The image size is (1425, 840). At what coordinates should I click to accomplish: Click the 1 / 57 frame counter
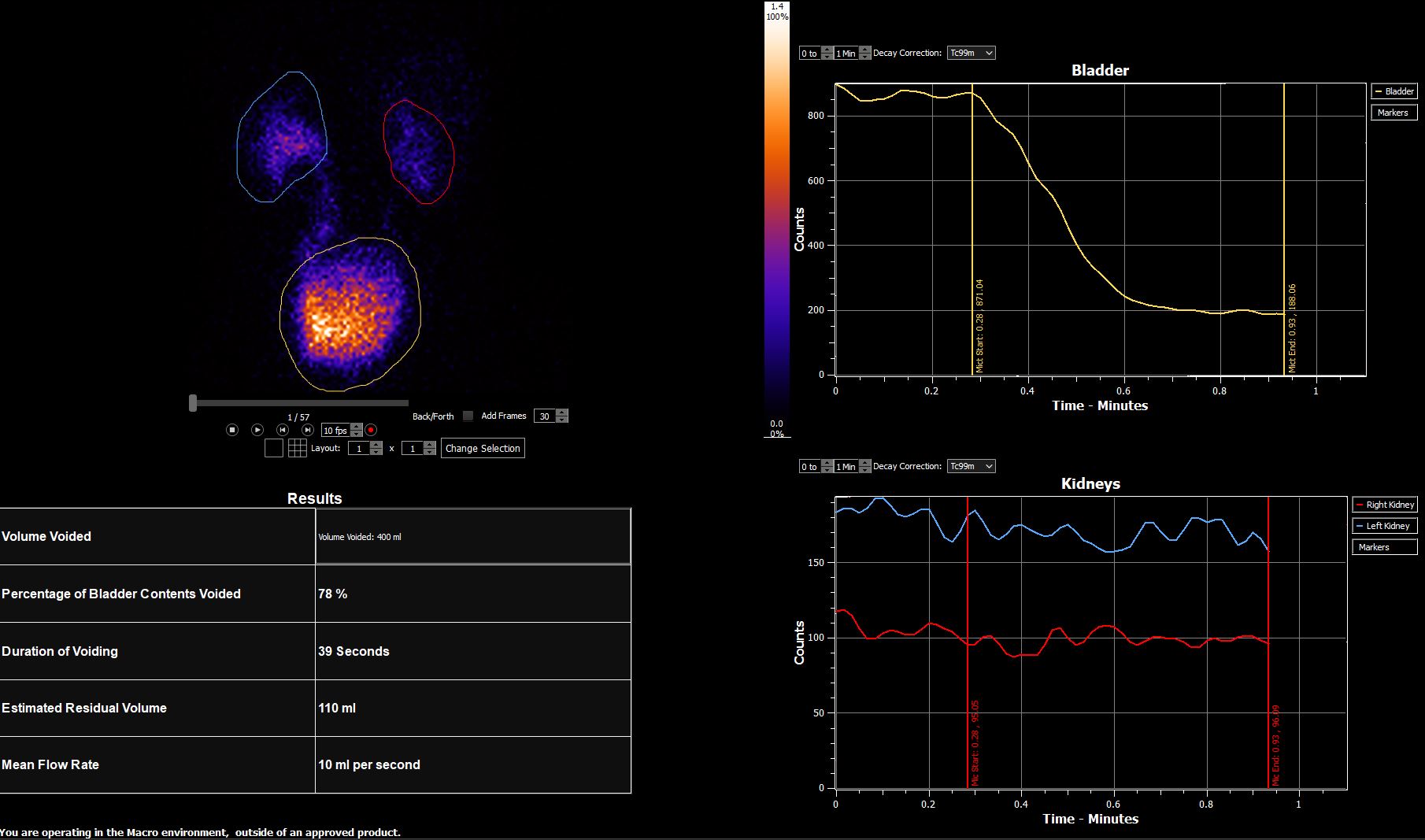click(298, 417)
